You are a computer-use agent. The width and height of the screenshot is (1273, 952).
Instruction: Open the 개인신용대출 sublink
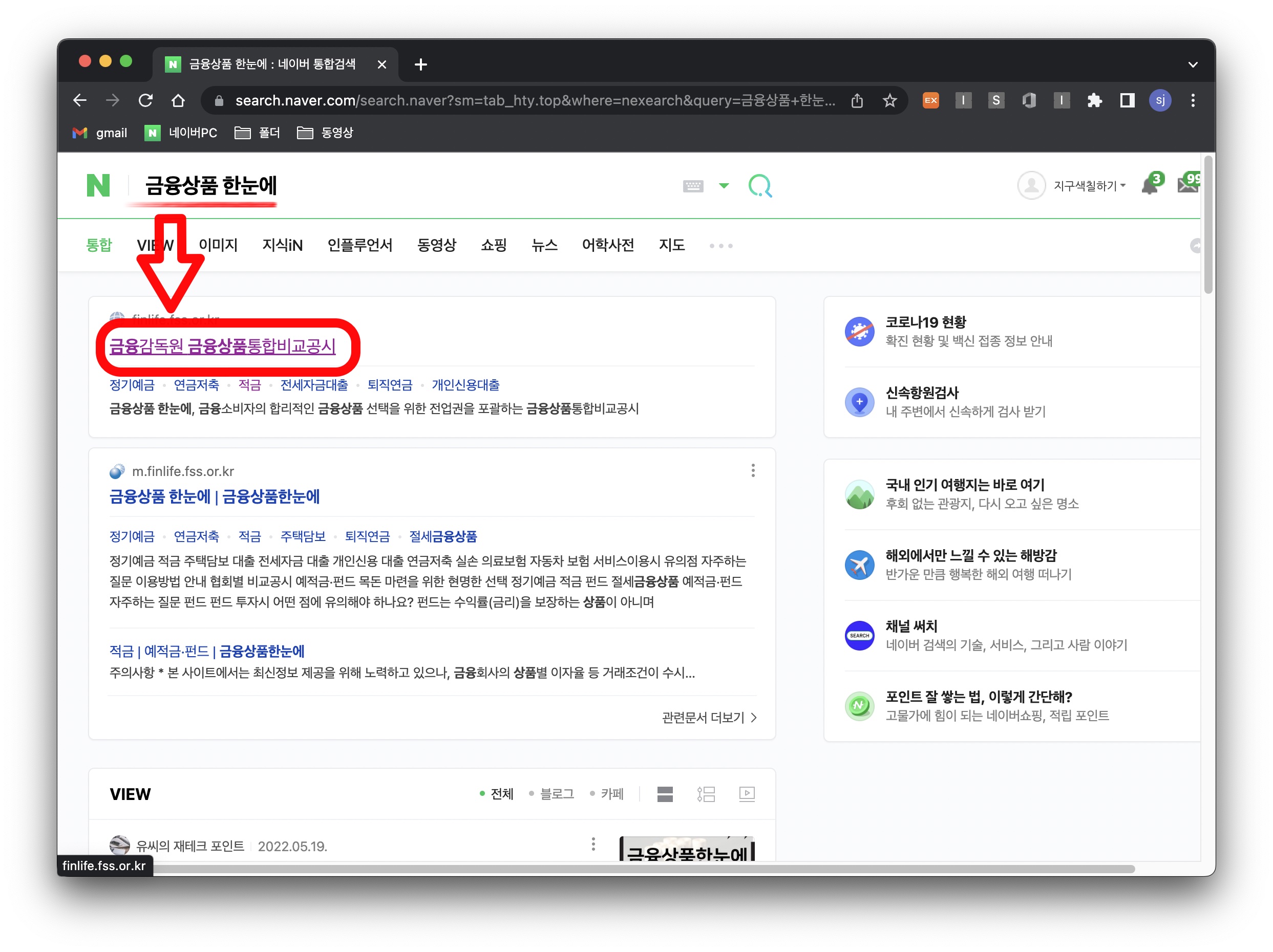coord(465,385)
